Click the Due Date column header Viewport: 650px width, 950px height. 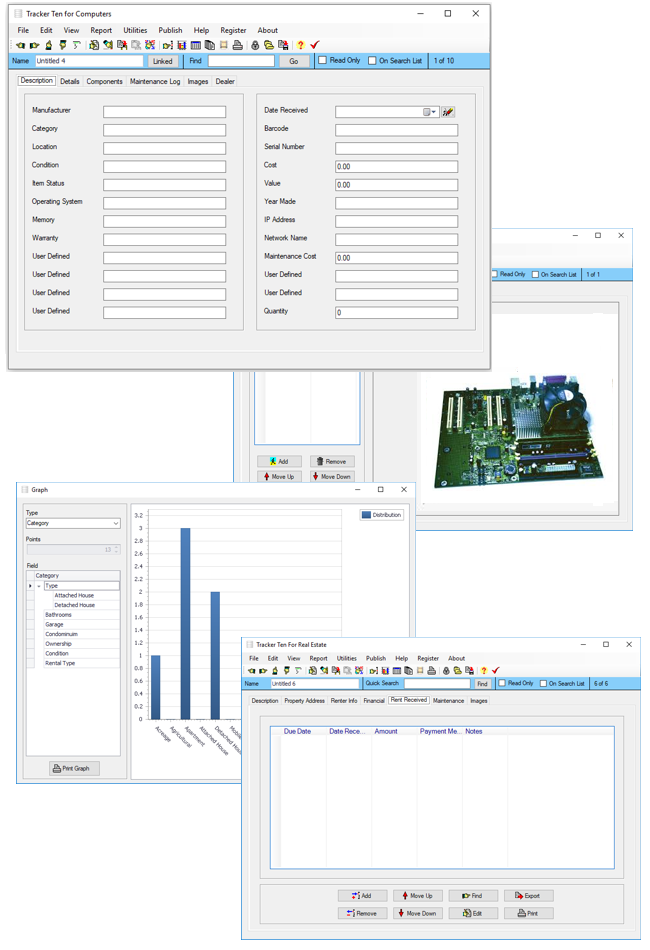pyautogui.click(x=297, y=731)
